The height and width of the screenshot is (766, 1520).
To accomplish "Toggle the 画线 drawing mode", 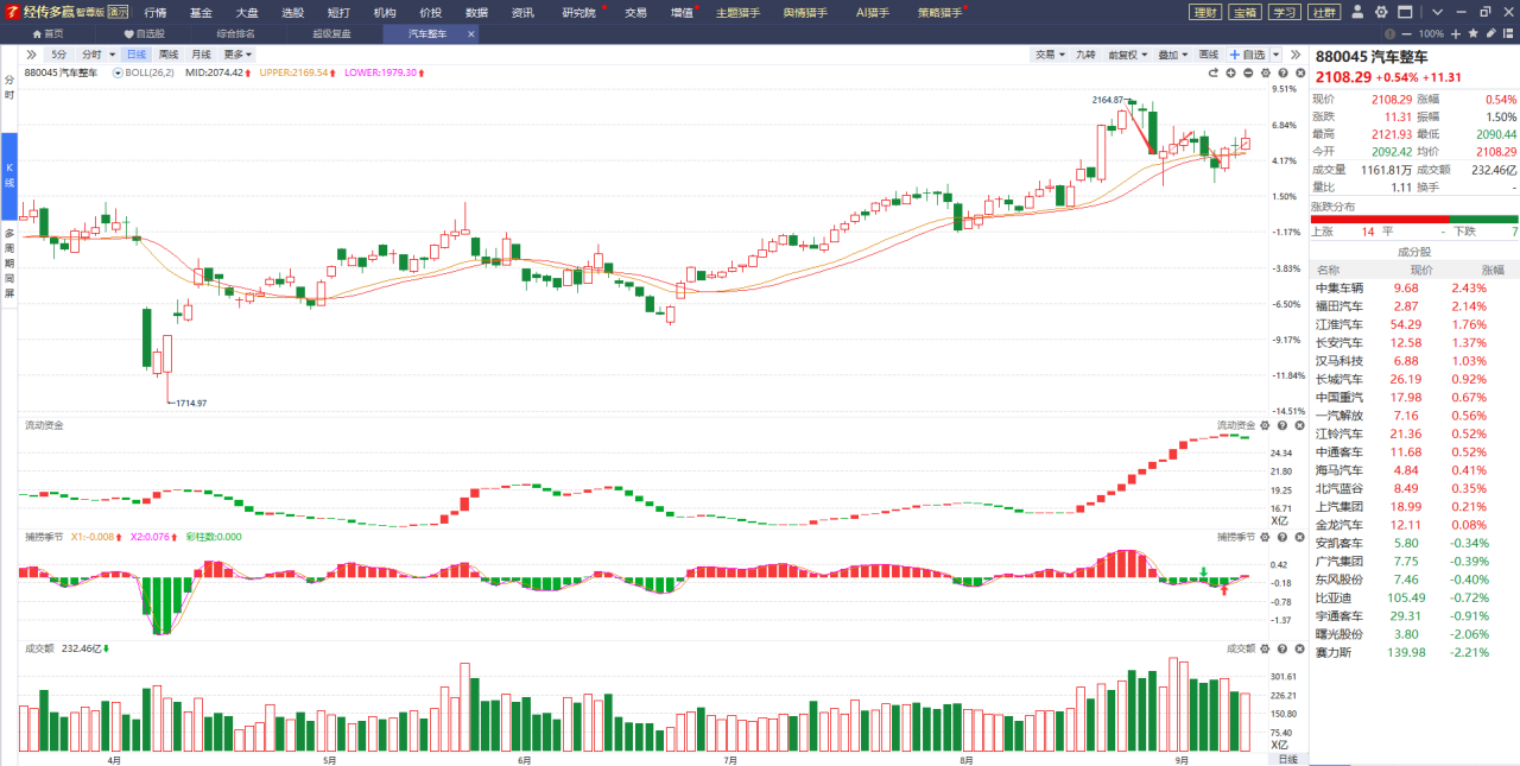I will (x=1209, y=54).
